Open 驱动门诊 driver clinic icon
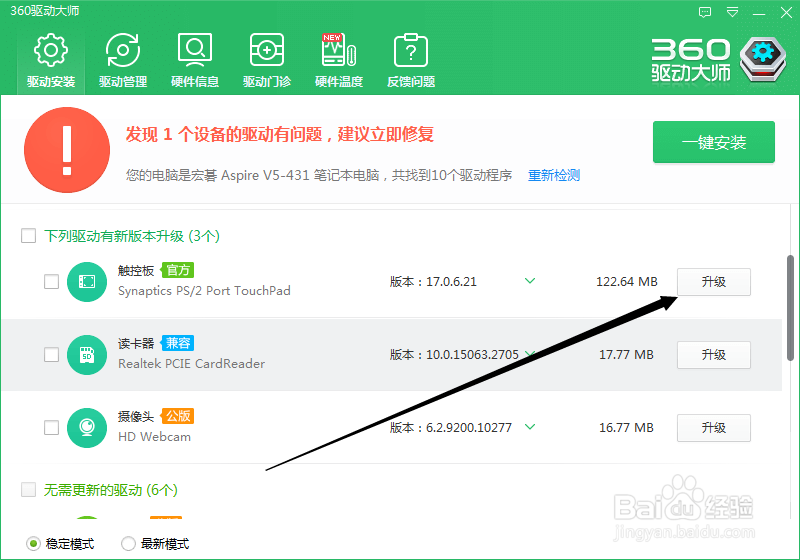800x560 pixels. pos(267,60)
